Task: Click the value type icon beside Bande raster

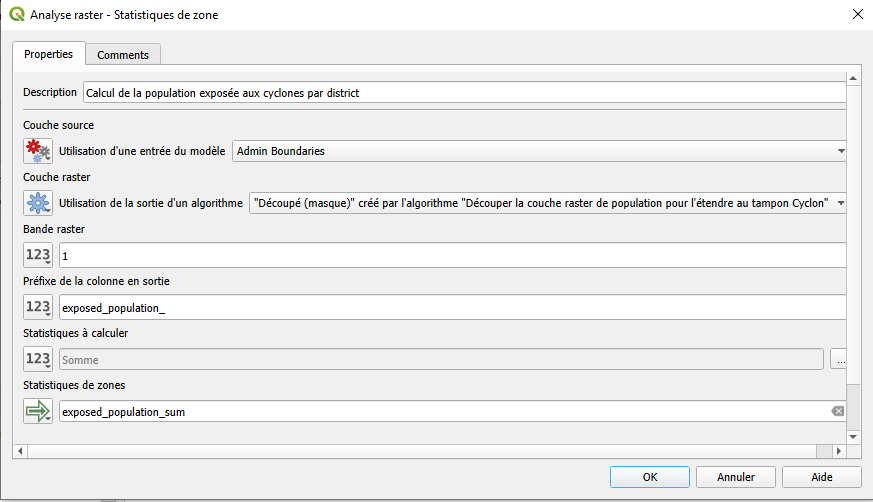Action: [x=38, y=256]
